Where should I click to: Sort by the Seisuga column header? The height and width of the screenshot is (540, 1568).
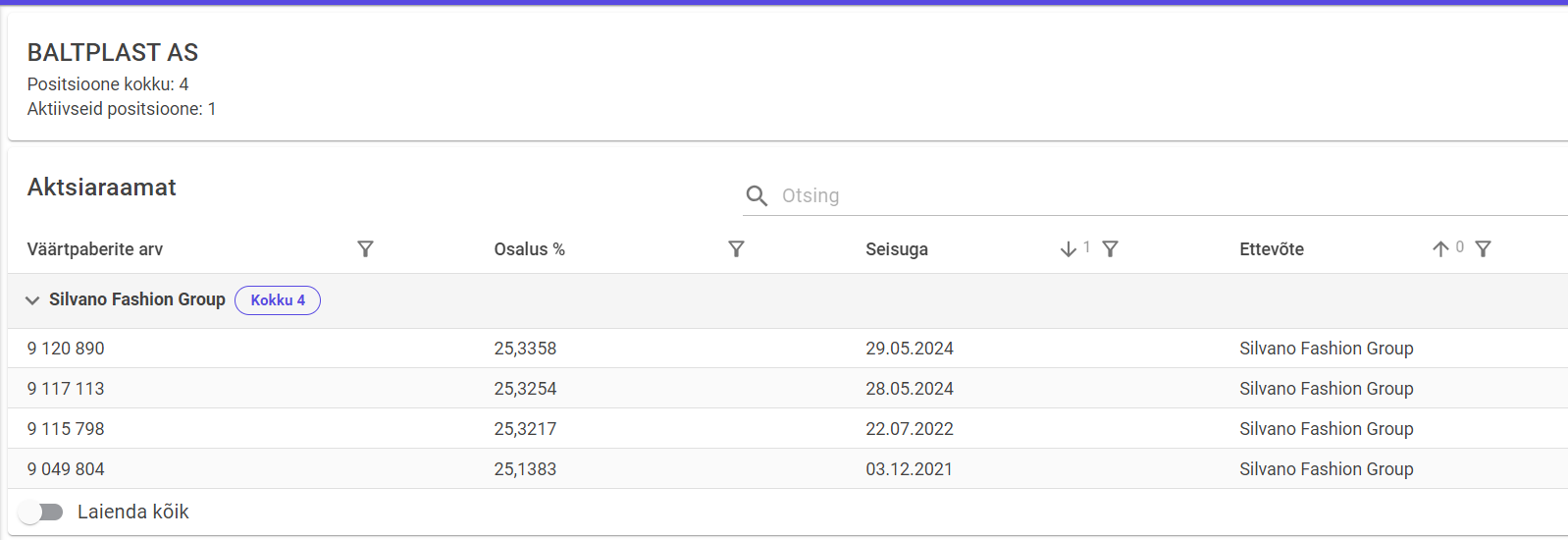(x=897, y=249)
